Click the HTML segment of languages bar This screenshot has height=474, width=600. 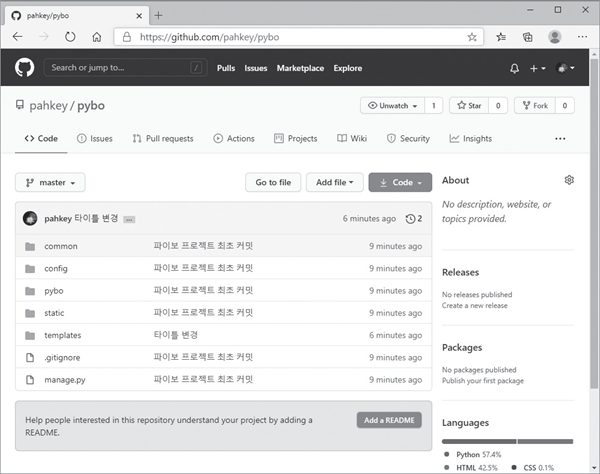click(545, 441)
